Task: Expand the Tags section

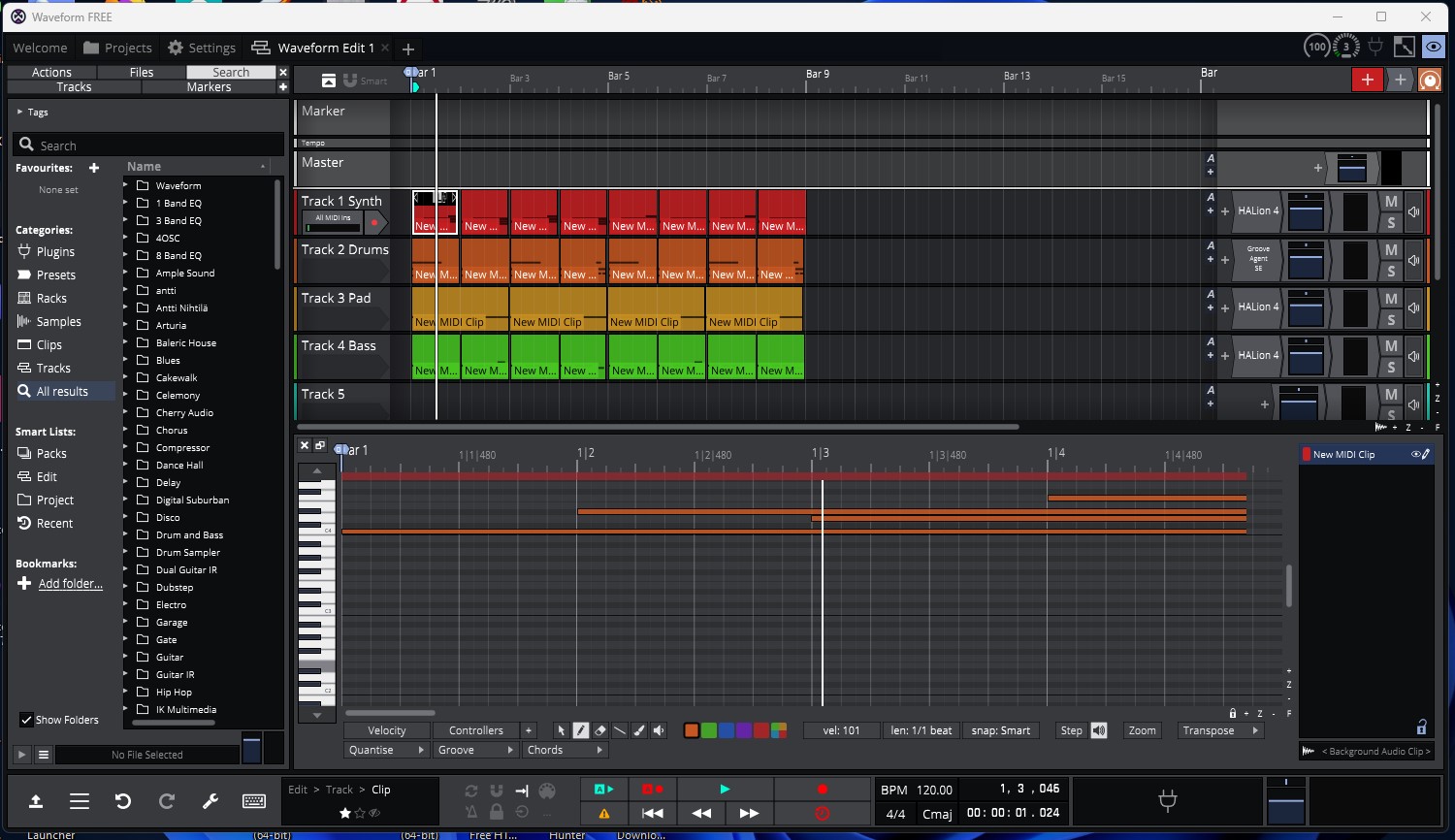Action: tap(19, 113)
